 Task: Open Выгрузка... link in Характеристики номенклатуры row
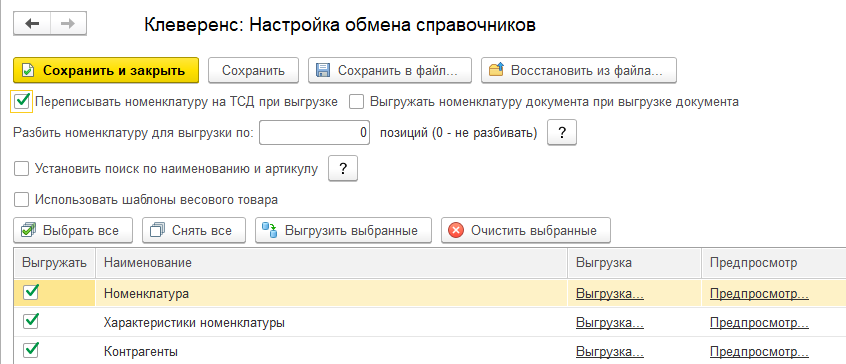(610, 323)
